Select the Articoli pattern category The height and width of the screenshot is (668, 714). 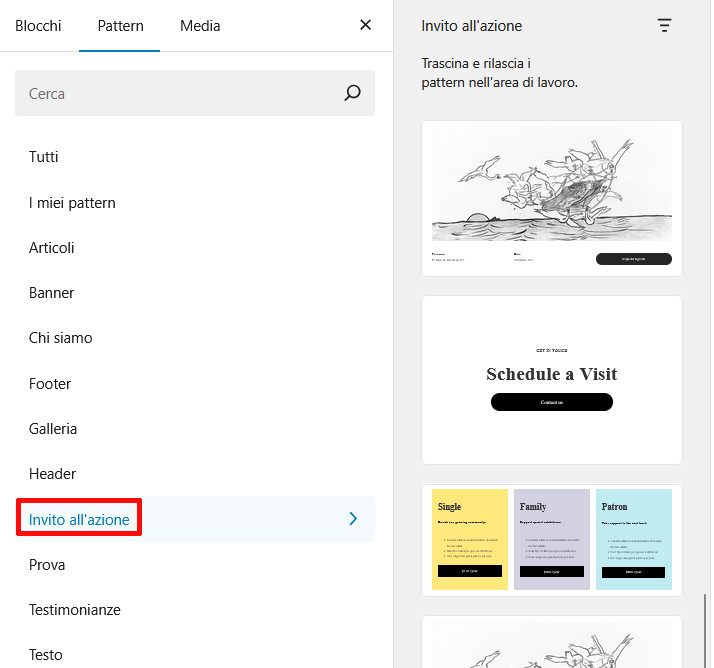[x=52, y=248]
